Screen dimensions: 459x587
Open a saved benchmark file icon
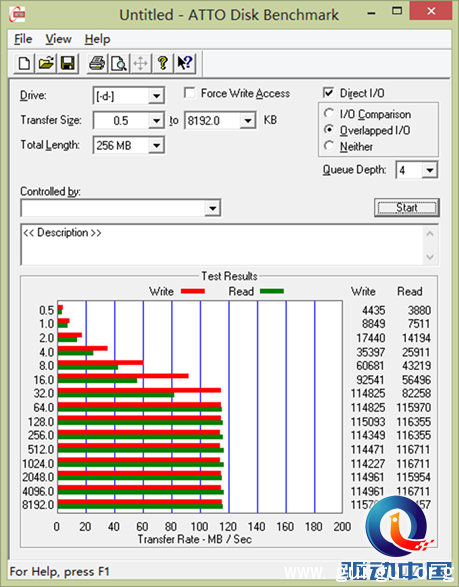(46, 63)
